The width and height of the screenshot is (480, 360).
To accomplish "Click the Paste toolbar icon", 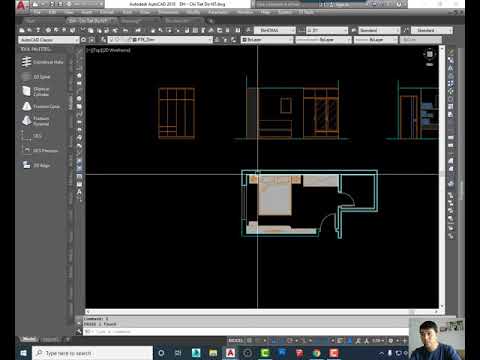I will 99,30.
